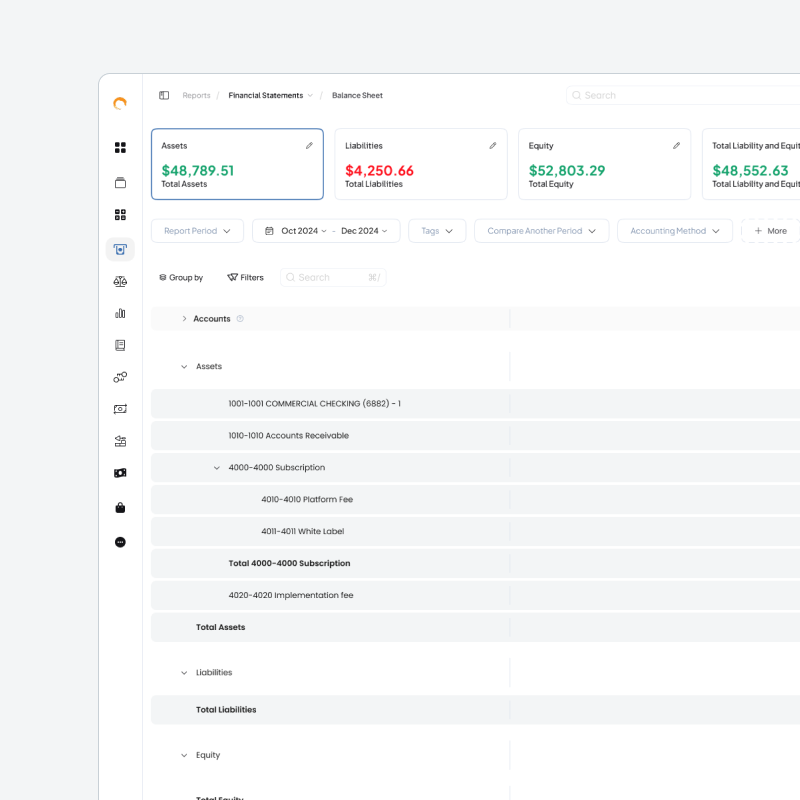Click the calendar icon in date range
This screenshot has width=800, height=800.
[269, 231]
